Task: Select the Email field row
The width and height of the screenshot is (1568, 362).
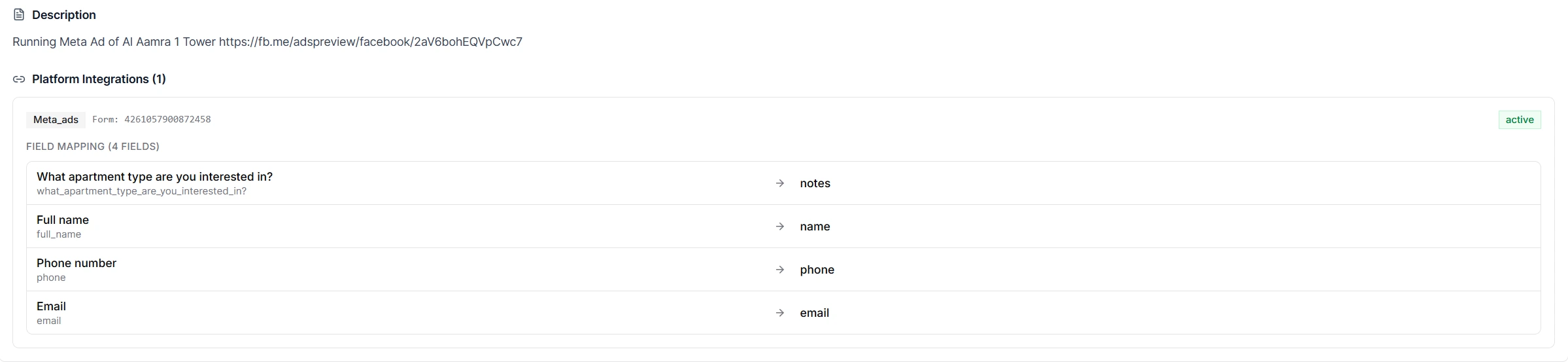Action: (x=783, y=313)
